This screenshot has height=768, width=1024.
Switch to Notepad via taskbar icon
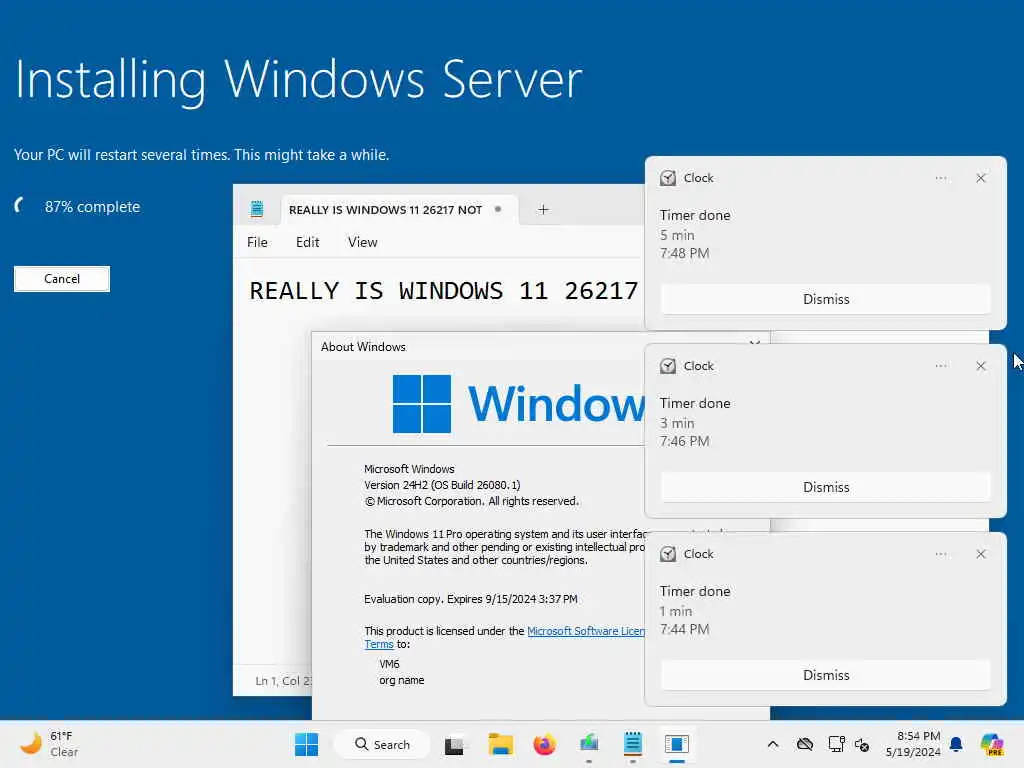(632, 744)
